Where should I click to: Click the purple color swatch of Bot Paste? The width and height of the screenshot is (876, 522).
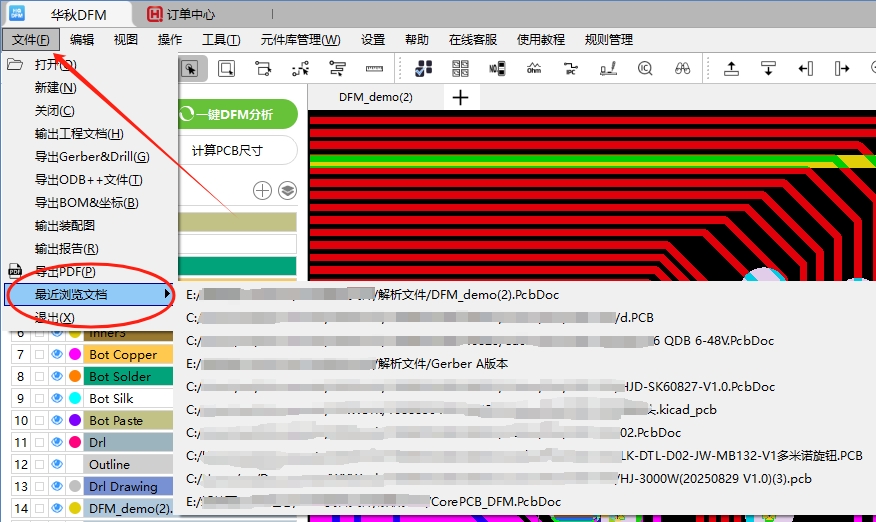75,420
